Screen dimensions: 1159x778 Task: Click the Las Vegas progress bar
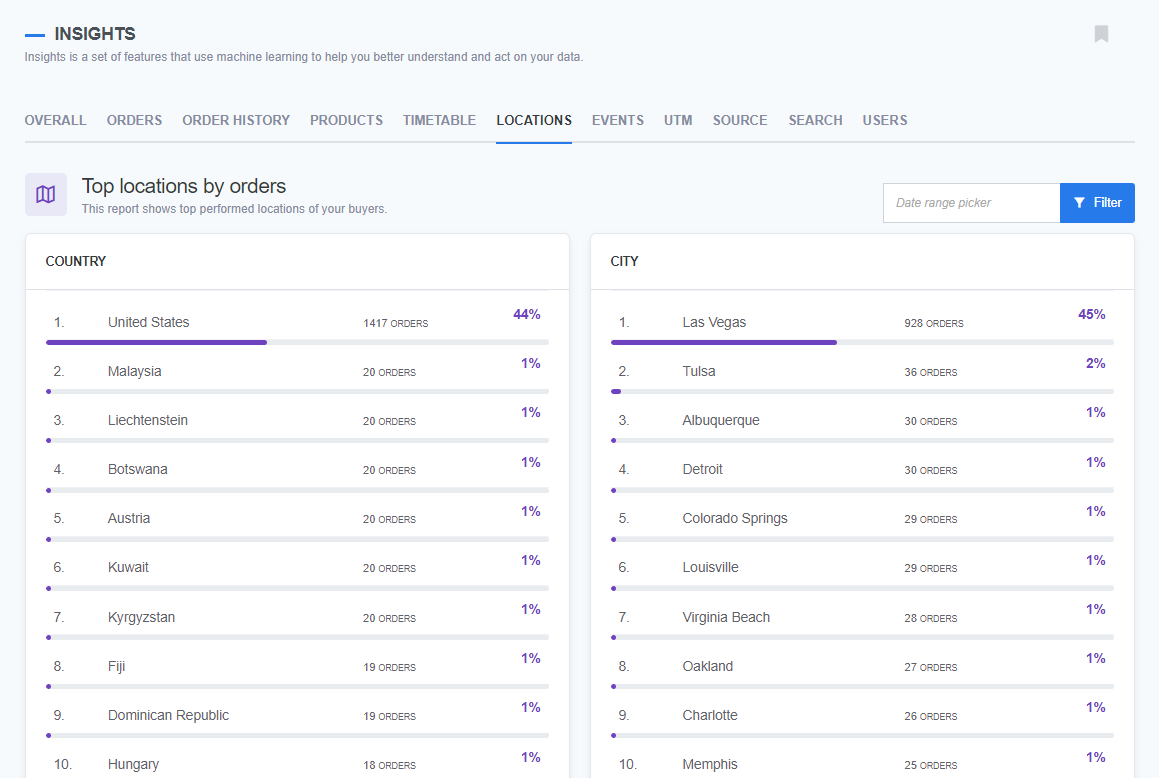click(862, 342)
